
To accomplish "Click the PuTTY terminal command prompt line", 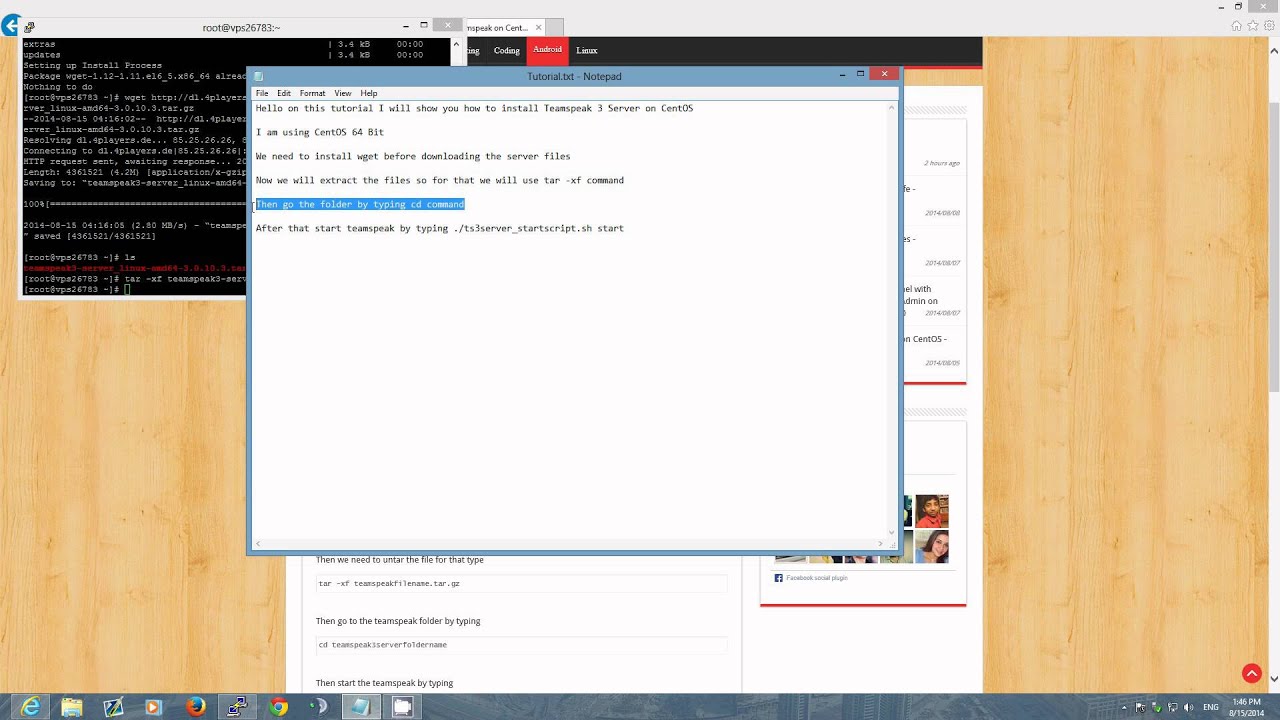I will [77, 289].
